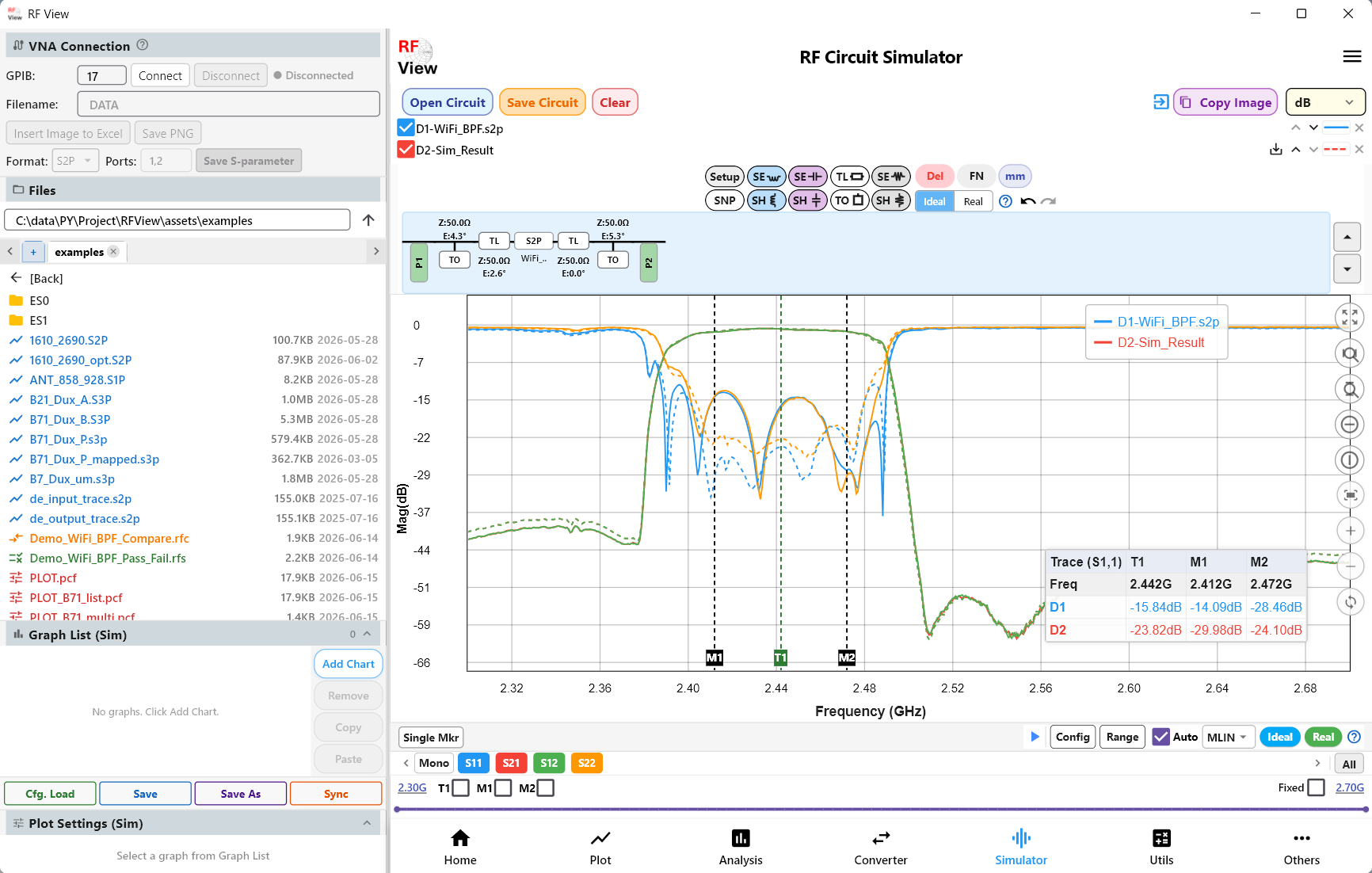This screenshot has height=873, width=1372.
Task: Collapse the Graph List (Sim) panel
Action: tap(367, 634)
